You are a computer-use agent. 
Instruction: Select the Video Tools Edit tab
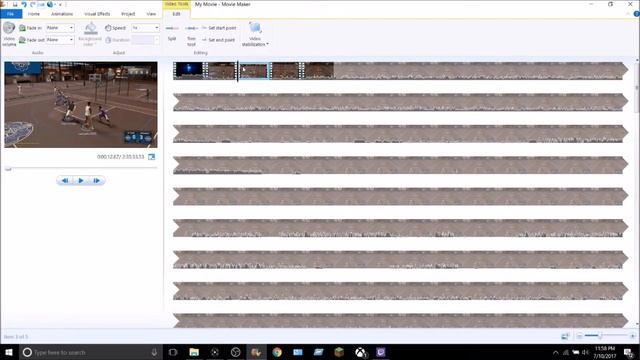(x=176, y=14)
